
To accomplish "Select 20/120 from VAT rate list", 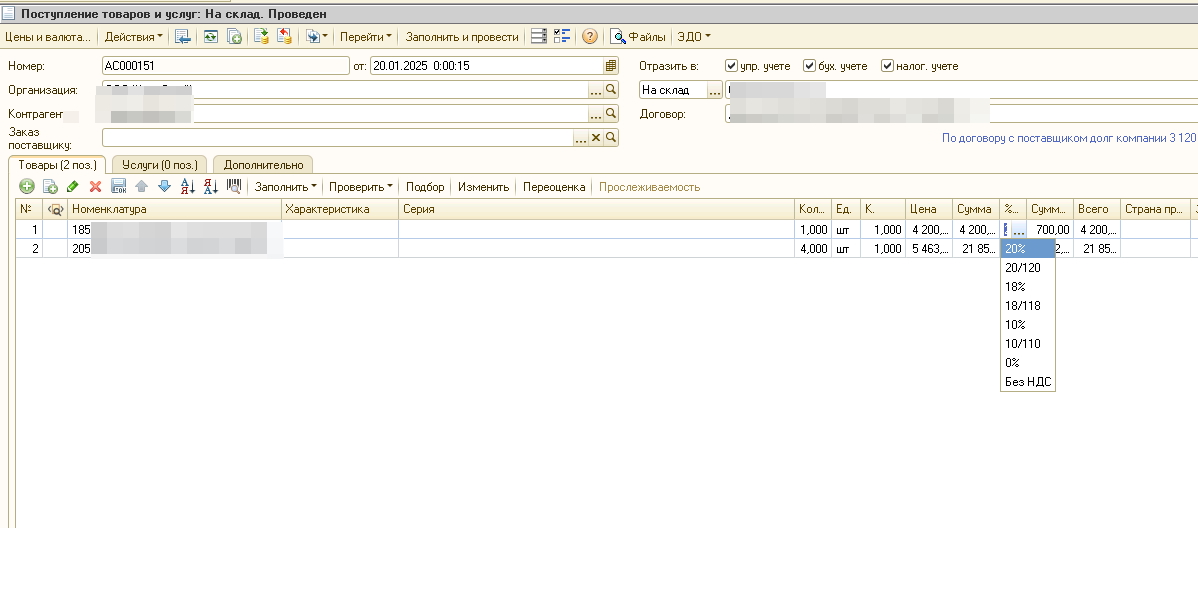I will [x=1028, y=268].
